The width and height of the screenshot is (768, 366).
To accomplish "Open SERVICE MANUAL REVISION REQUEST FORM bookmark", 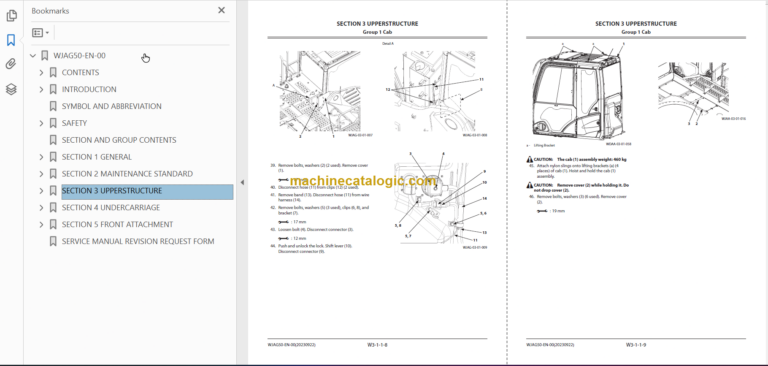I will tap(138, 242).
